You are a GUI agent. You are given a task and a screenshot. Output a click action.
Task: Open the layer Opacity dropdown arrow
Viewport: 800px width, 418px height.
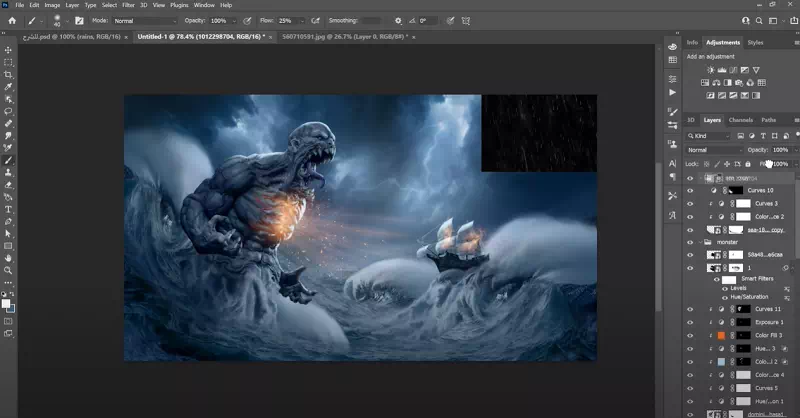pos(795,150)
